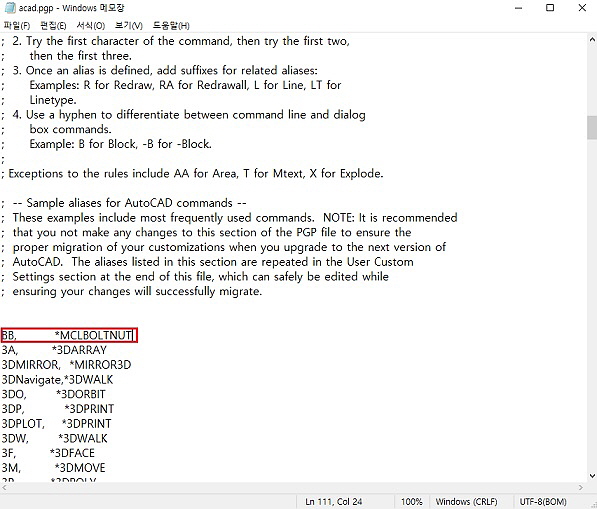Maximize the Notepad window

coord(550,8)
